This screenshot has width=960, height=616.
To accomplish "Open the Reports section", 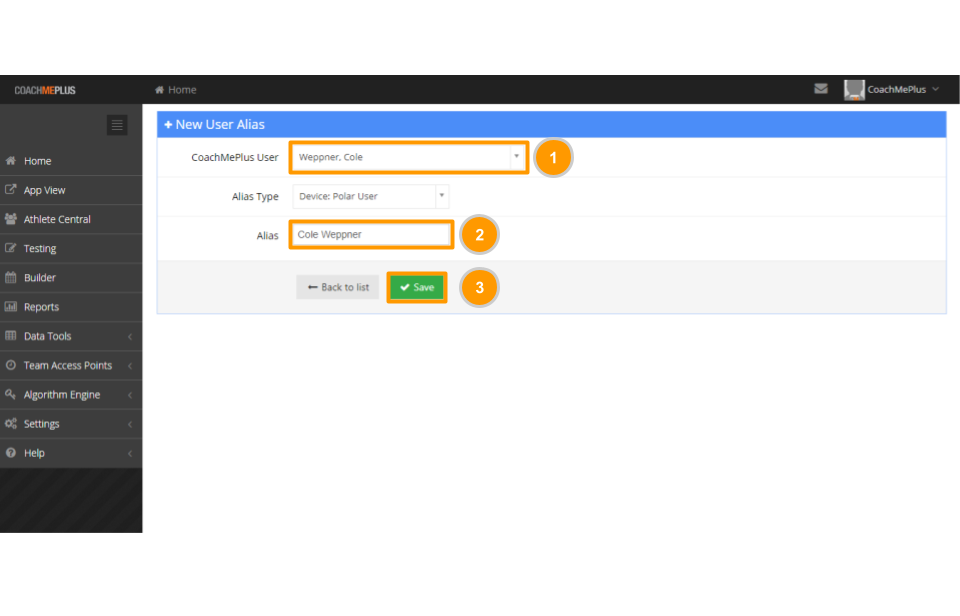I will (71, 307).
